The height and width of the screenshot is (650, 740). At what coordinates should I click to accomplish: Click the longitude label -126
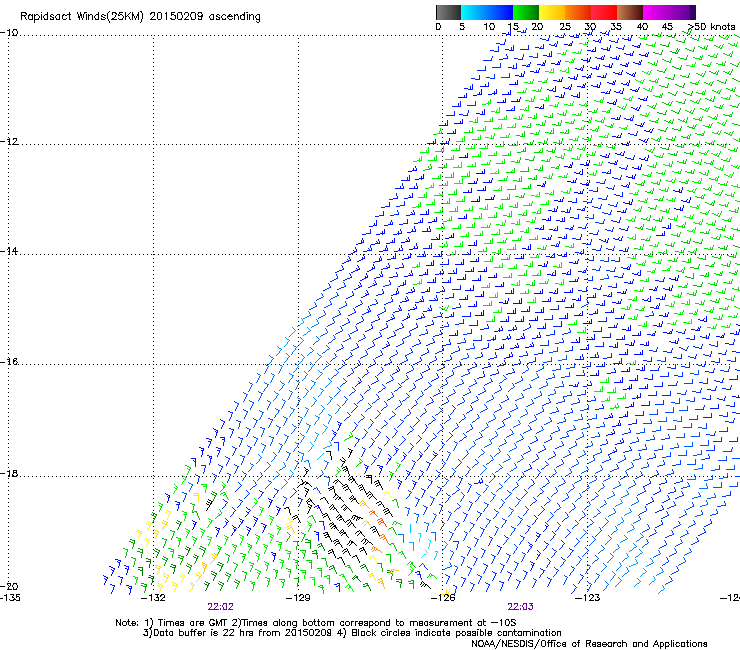point(443,598)
